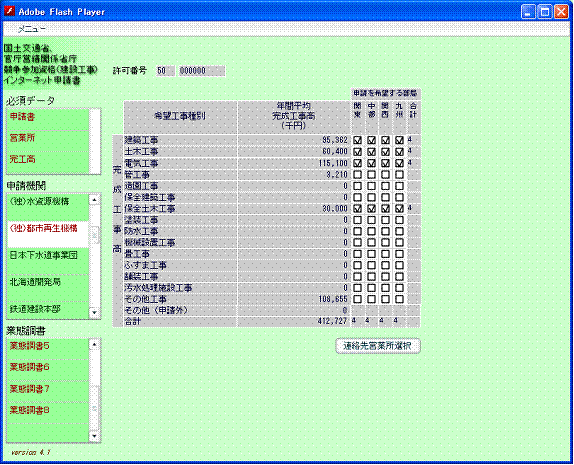Image resolution: width=574 pixels, height=465 pixels.
Task: Click the 許可番号 000000 input field
Action: tap(202, 71)
